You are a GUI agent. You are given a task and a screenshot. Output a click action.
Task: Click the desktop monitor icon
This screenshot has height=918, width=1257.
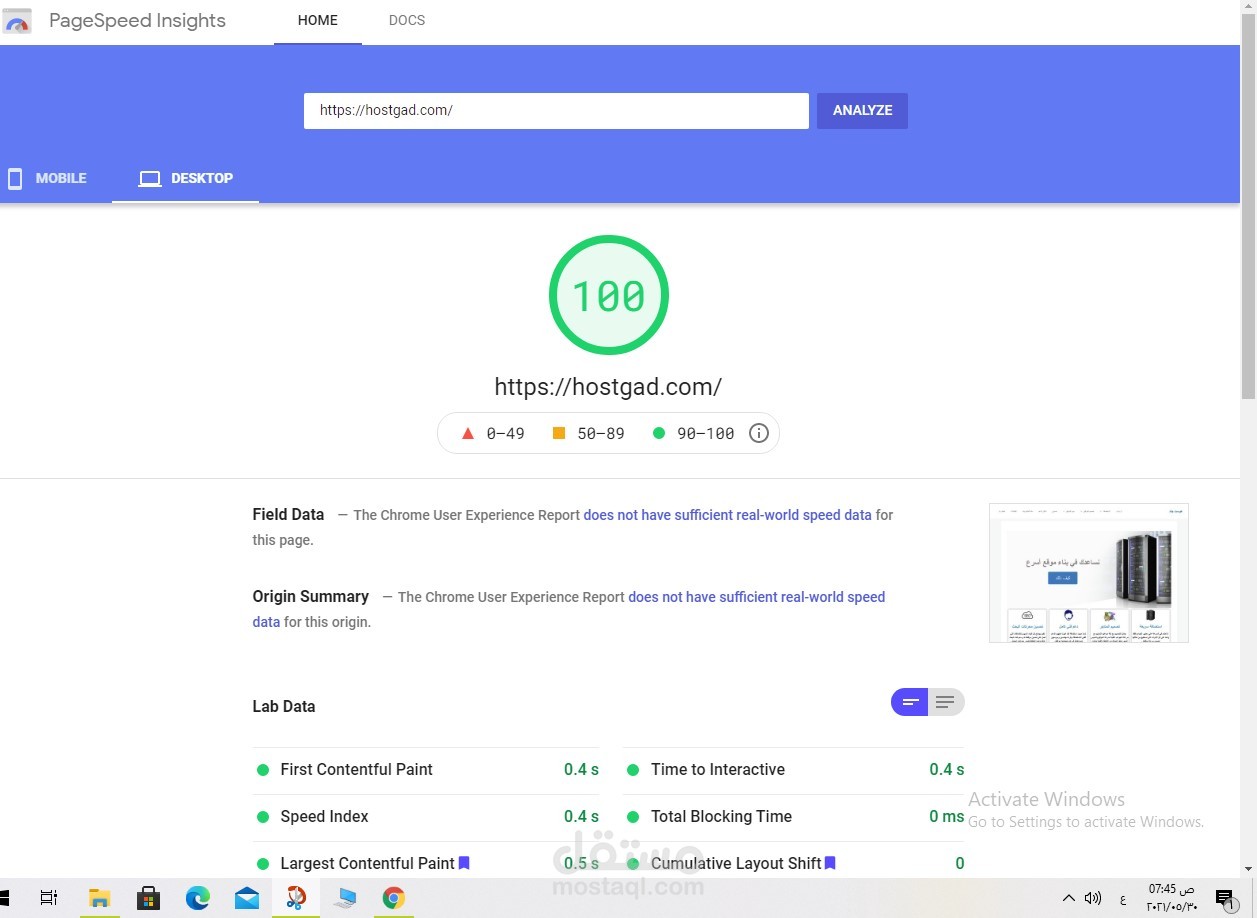150,179
